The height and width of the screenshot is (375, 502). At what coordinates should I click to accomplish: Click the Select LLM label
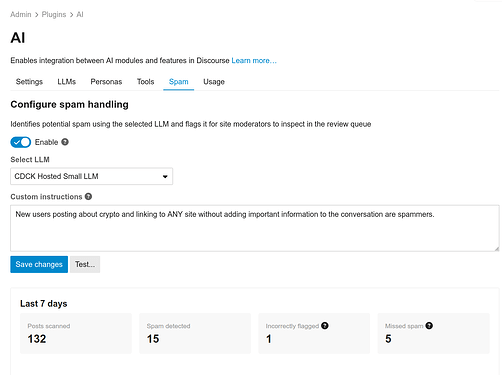(x=30, y=160)
